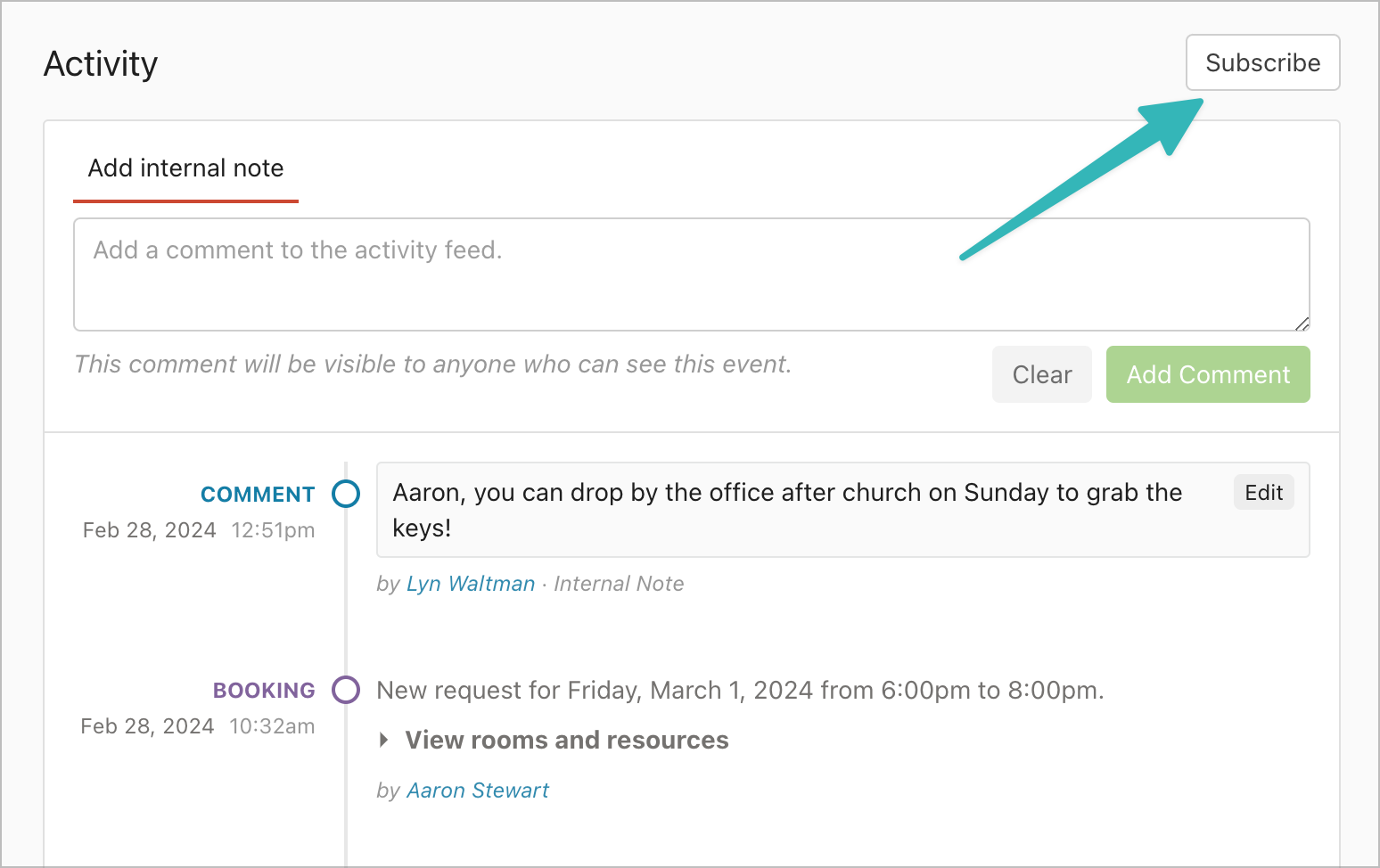Click the Subscribe button
Image resolution: width=1380 pixels, height=868 pixels.
1262,62
